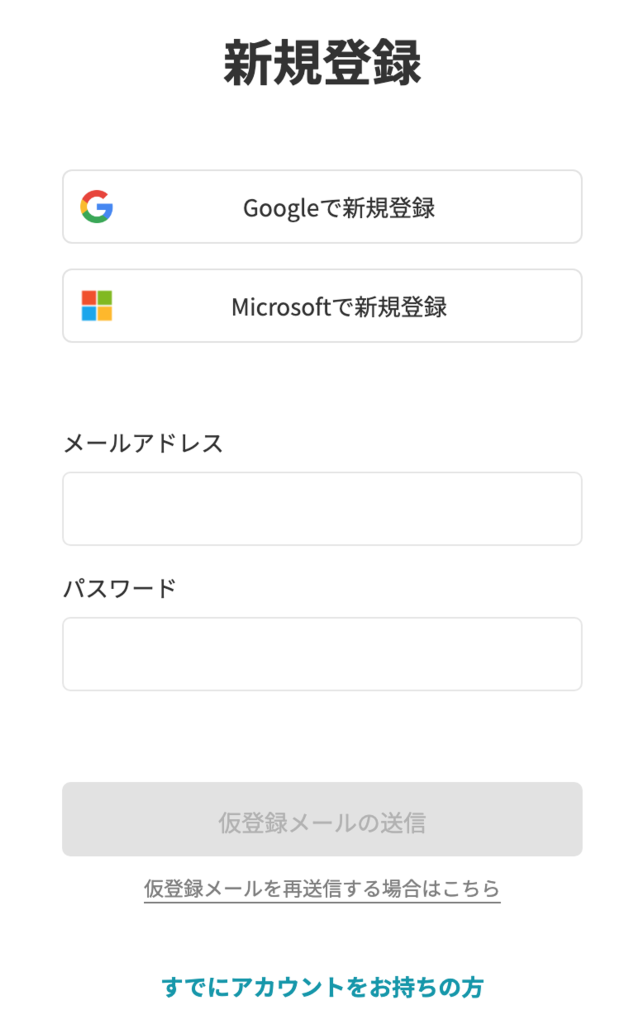Sign up with the Google button
This screenshot has width=618, height=1024.
(x=322, y=207)
